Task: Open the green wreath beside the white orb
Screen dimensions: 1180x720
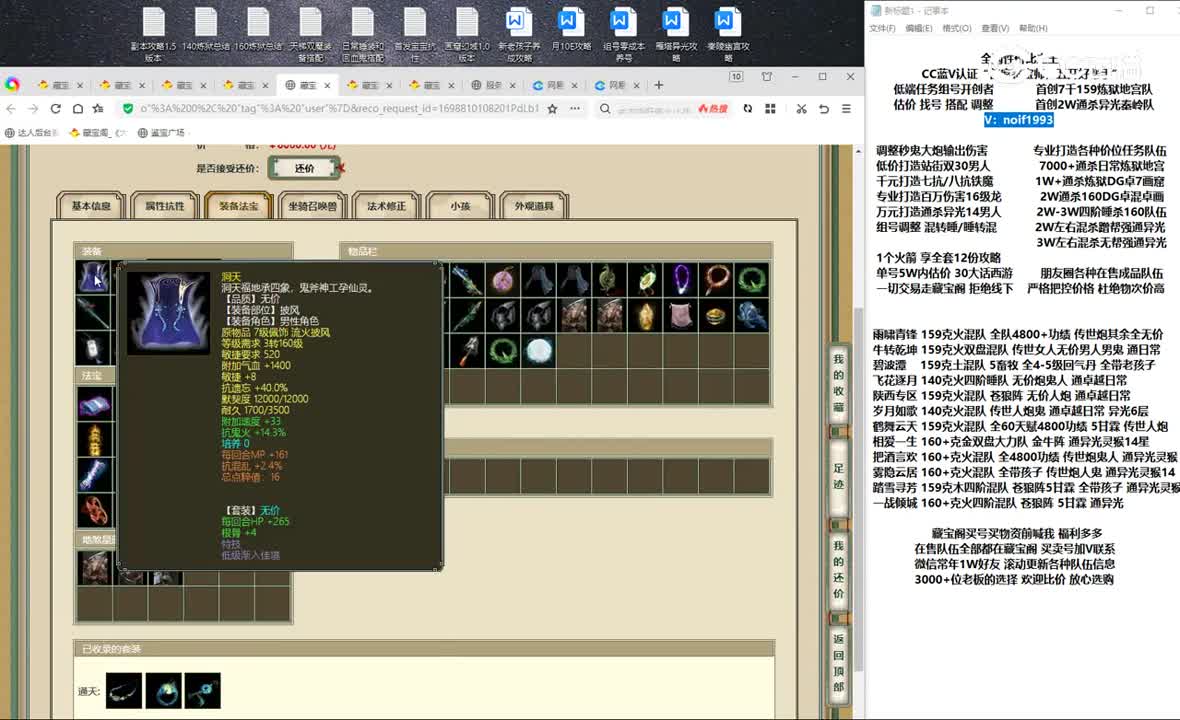Action: coord(503,351)
